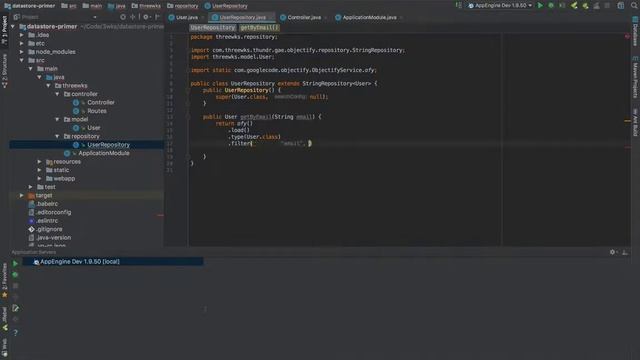
Task: Click the getByEmail method name in code
Action: (x=256, y=117)
